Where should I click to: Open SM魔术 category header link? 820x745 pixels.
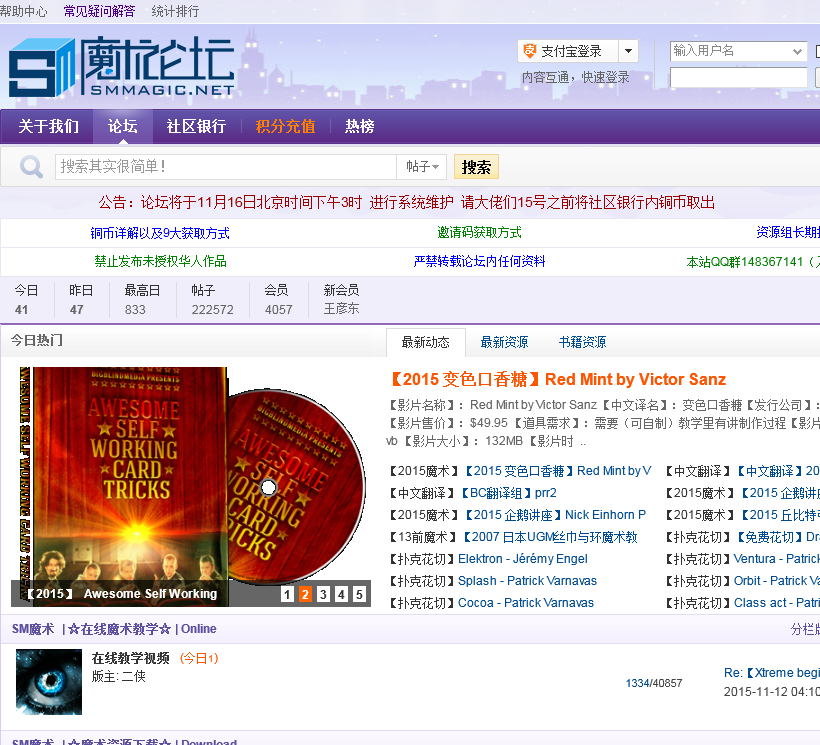tap(33, 629)
